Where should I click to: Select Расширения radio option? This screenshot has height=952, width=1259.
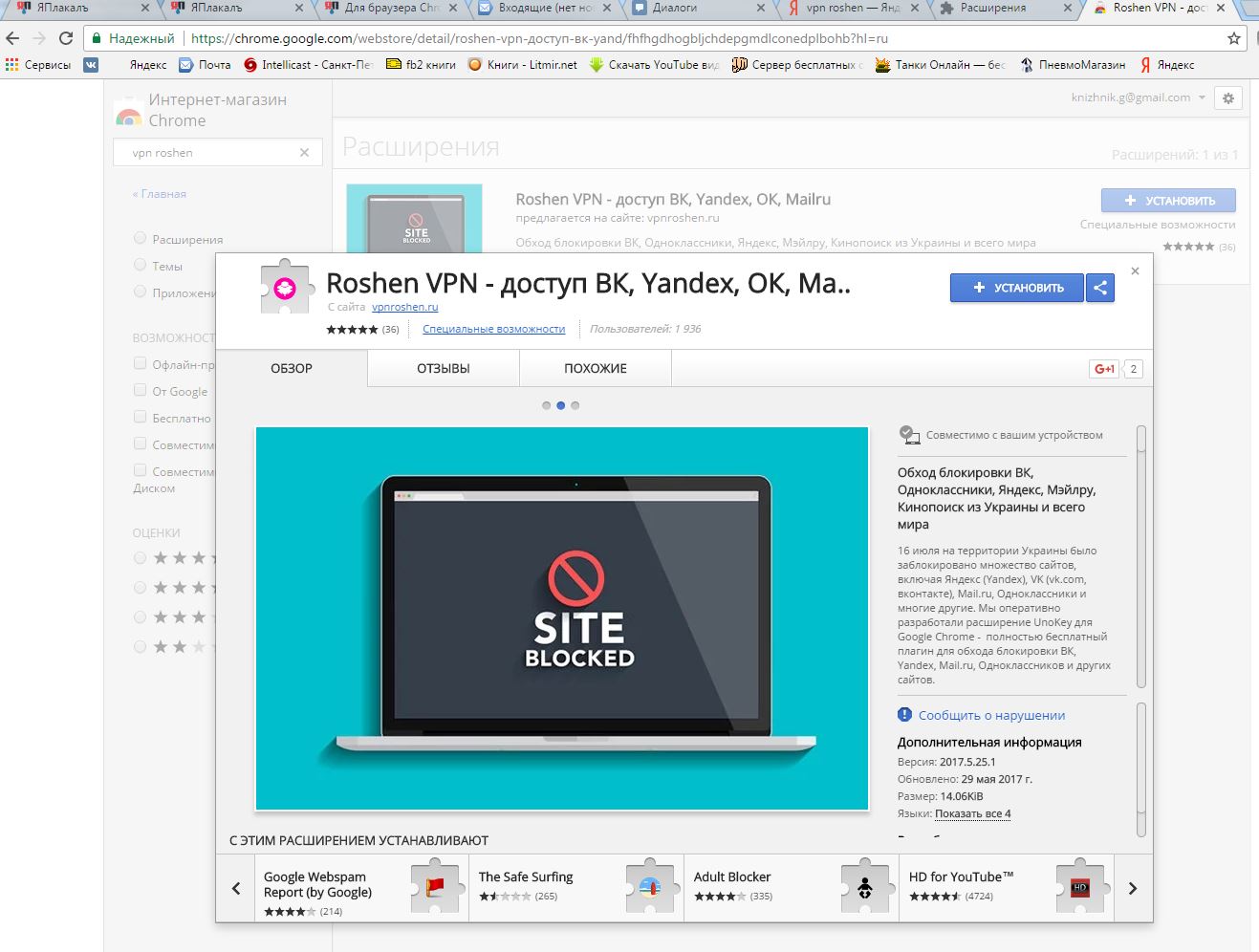141,238
